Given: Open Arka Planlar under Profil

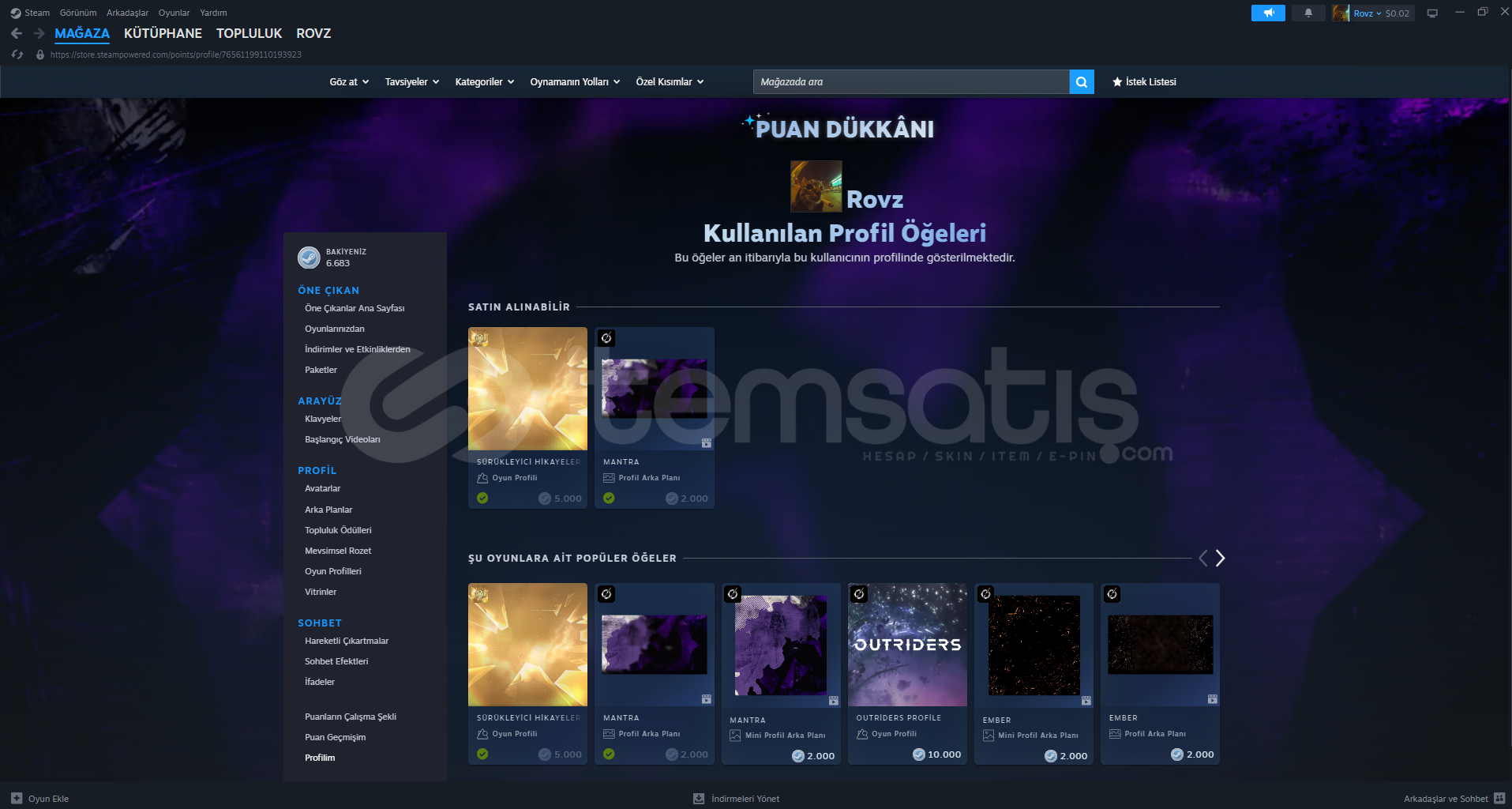Looking at the screenshot, I should coord(328,510).
